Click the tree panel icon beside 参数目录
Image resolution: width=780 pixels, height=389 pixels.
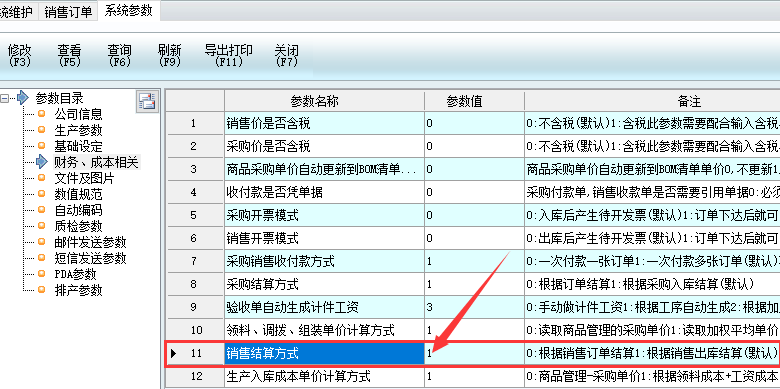tap(147, 101)
